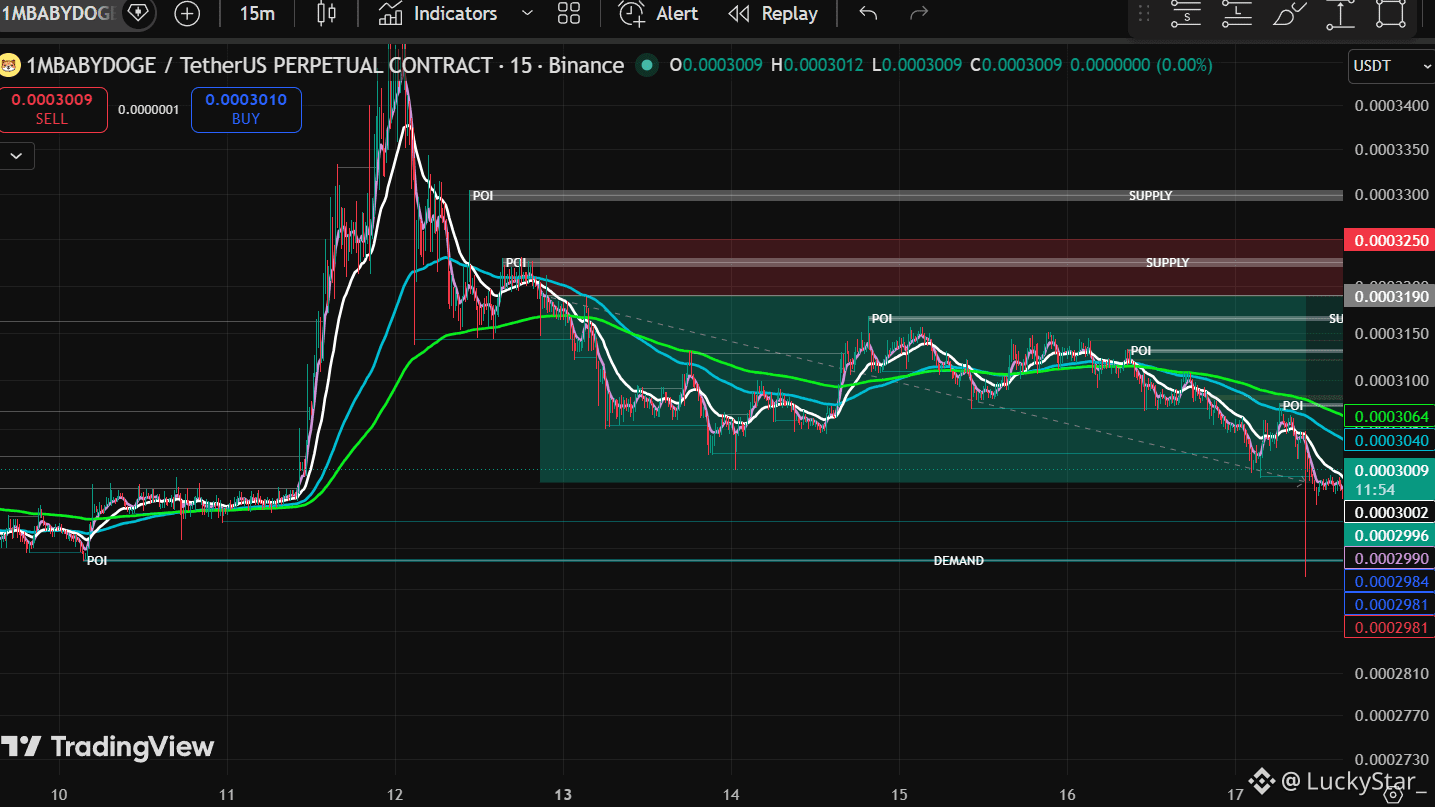Open the chart layout grid selector
The image size is (1435, 807).
pos(569,14)
